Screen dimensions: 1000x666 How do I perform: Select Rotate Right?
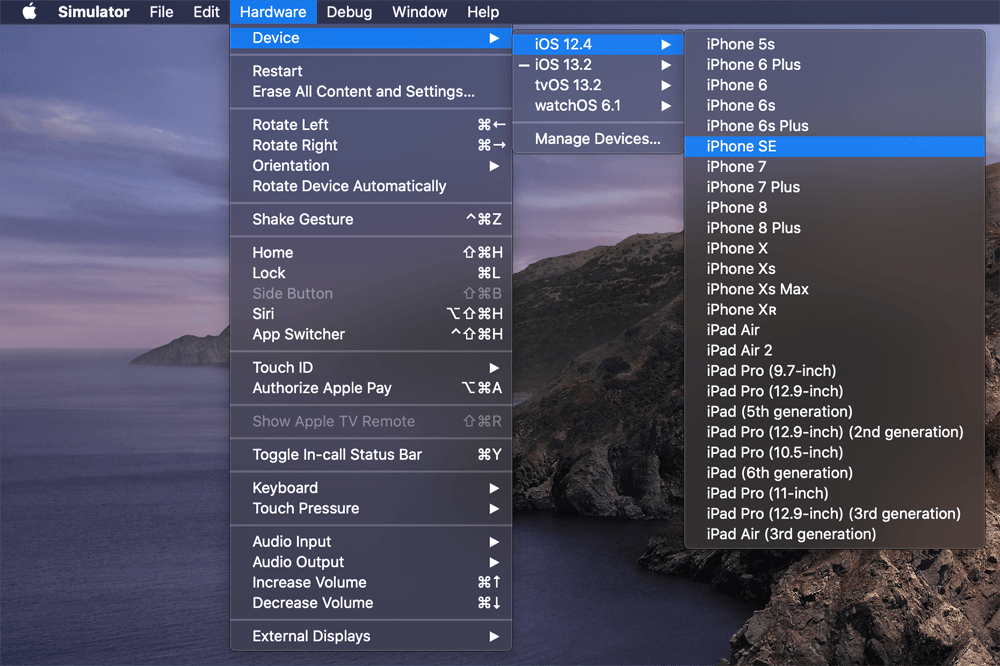[371, 145]
